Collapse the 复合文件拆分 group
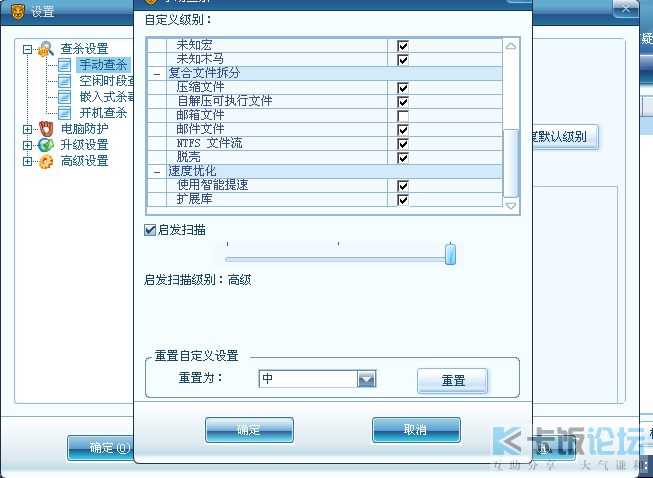Screen dimensions: 653x478 click(x=157, y=74)
